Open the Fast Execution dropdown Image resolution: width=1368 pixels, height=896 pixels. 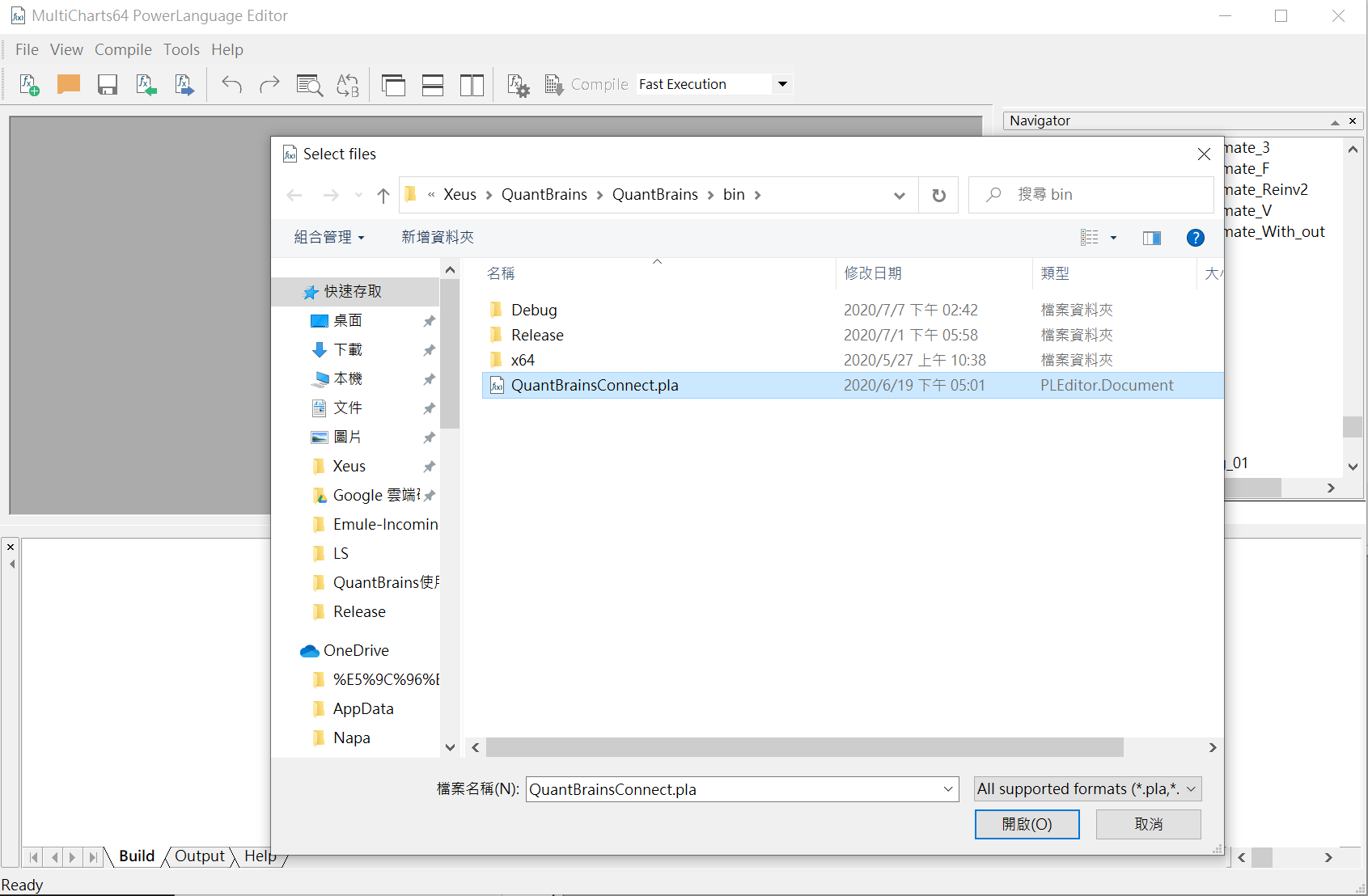(782, 84)
